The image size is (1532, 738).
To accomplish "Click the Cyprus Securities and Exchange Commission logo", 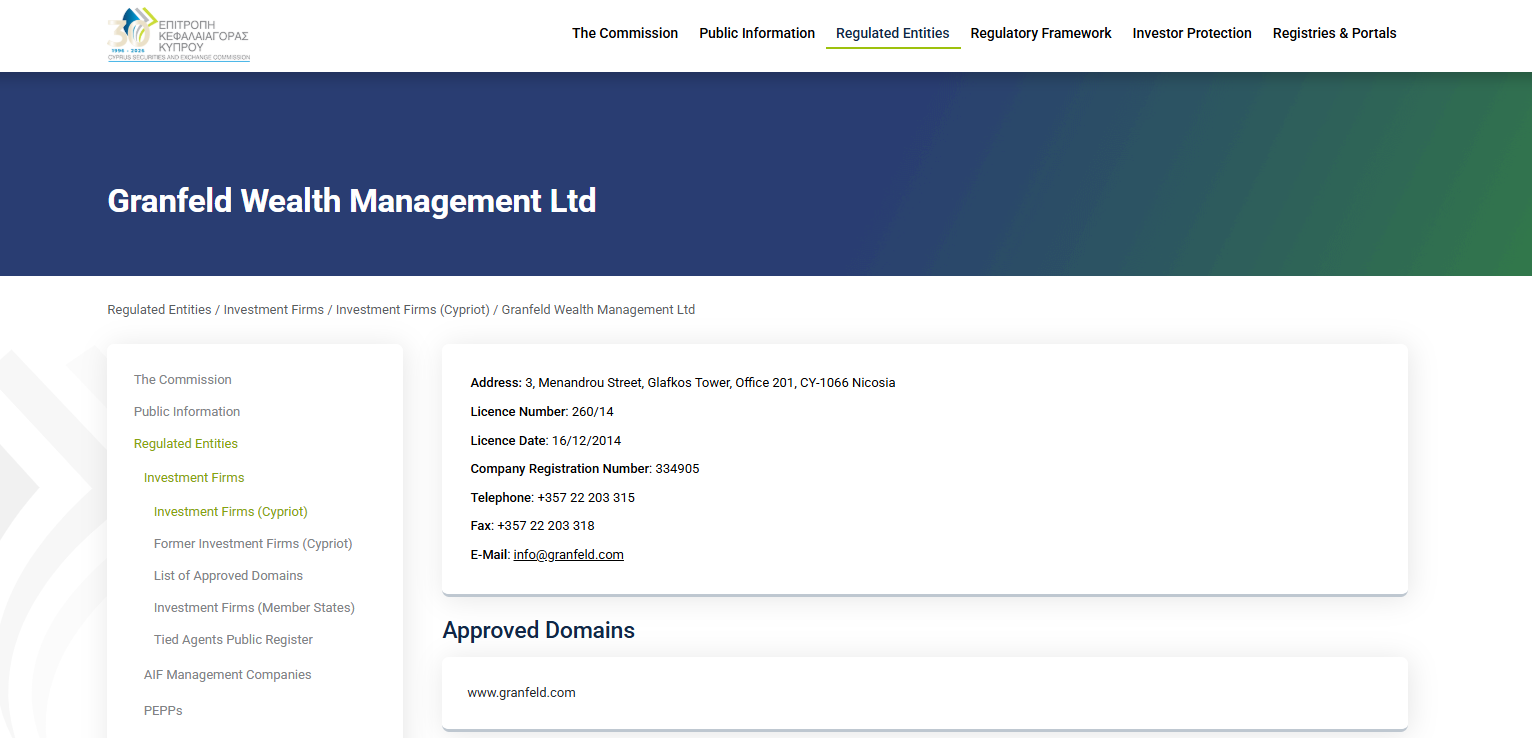I will pyautogui.click(x=179, y=34).
